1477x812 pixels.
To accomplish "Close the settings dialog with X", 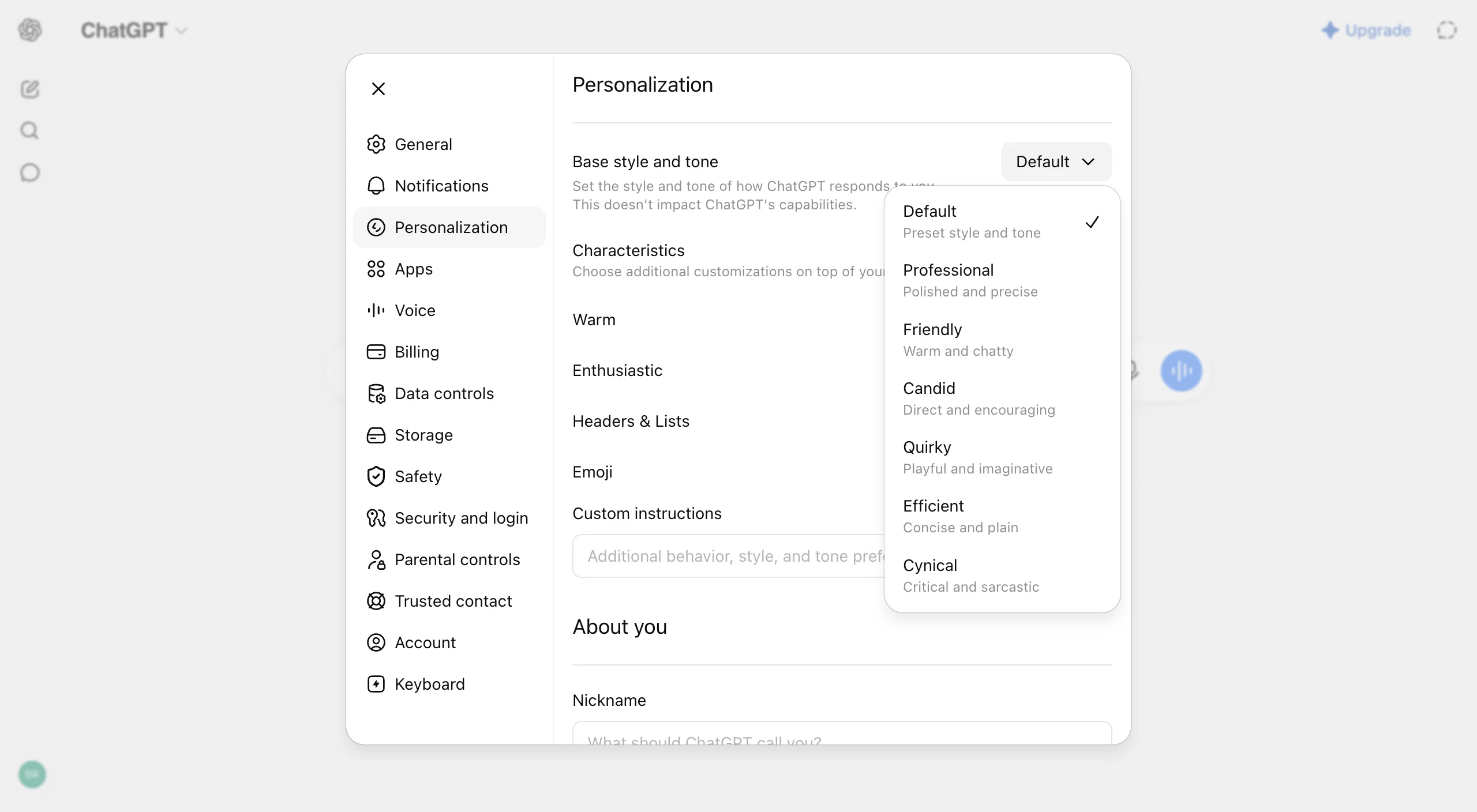I will [x=378, y=89].
